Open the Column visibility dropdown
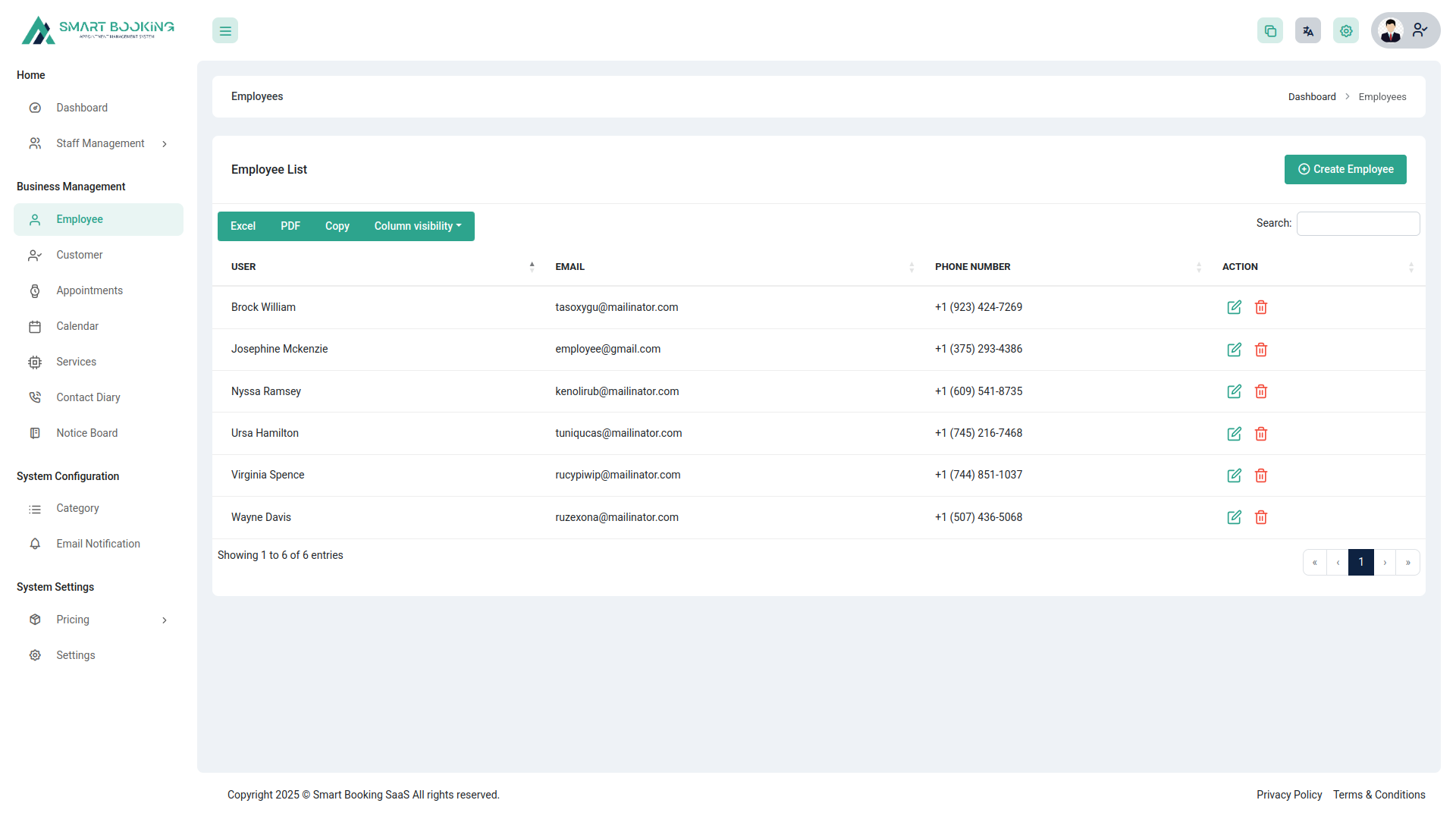 (417, 226)
